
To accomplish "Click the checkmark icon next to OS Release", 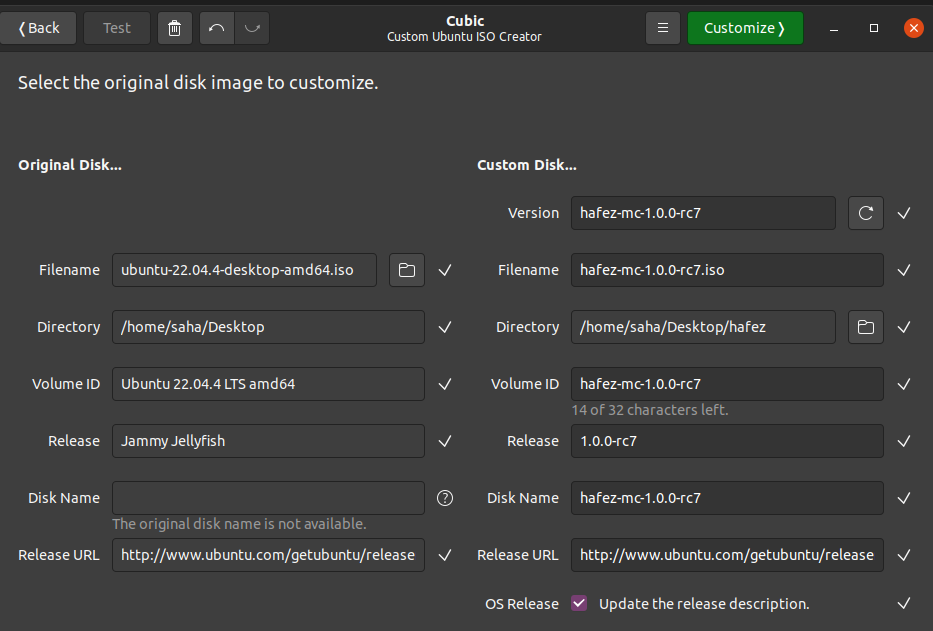I will pos(904,604).
